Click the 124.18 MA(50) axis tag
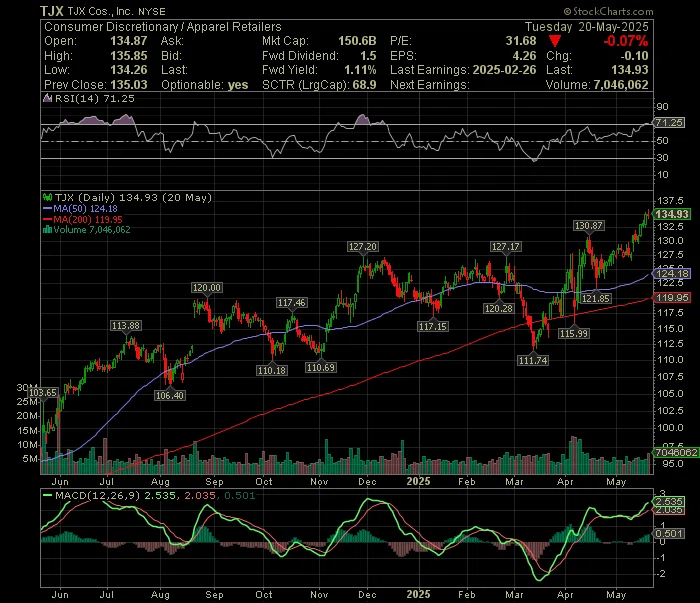700x603 pixels. click(671, 274)
